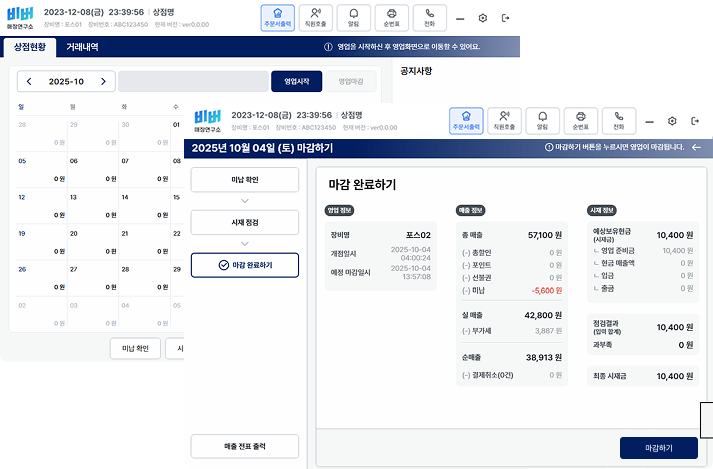Click logout icon in front closing window
Viewport: 713px width, 469px height.
695,121
